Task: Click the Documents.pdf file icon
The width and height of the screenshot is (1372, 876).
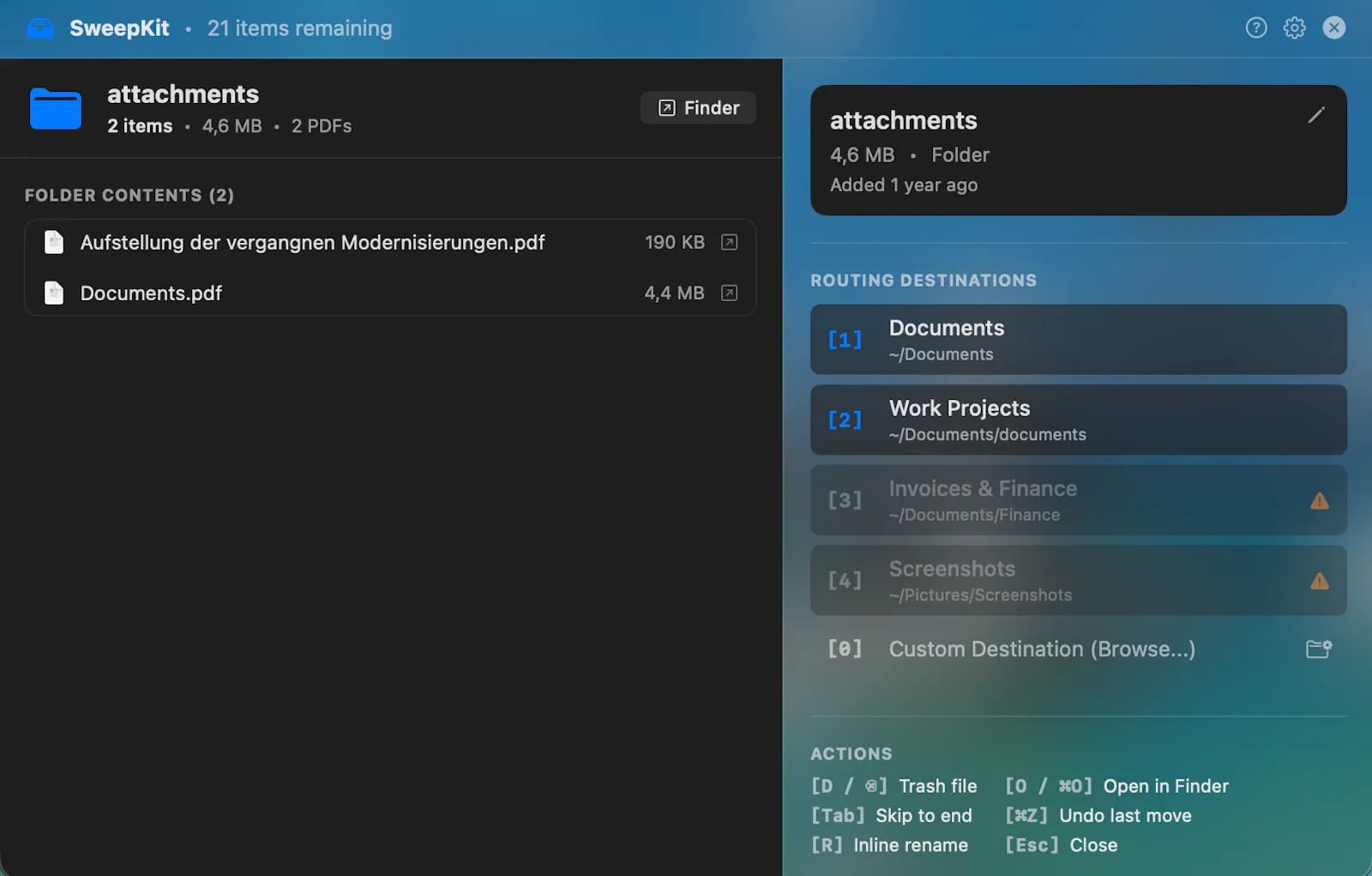Action: 54,293
